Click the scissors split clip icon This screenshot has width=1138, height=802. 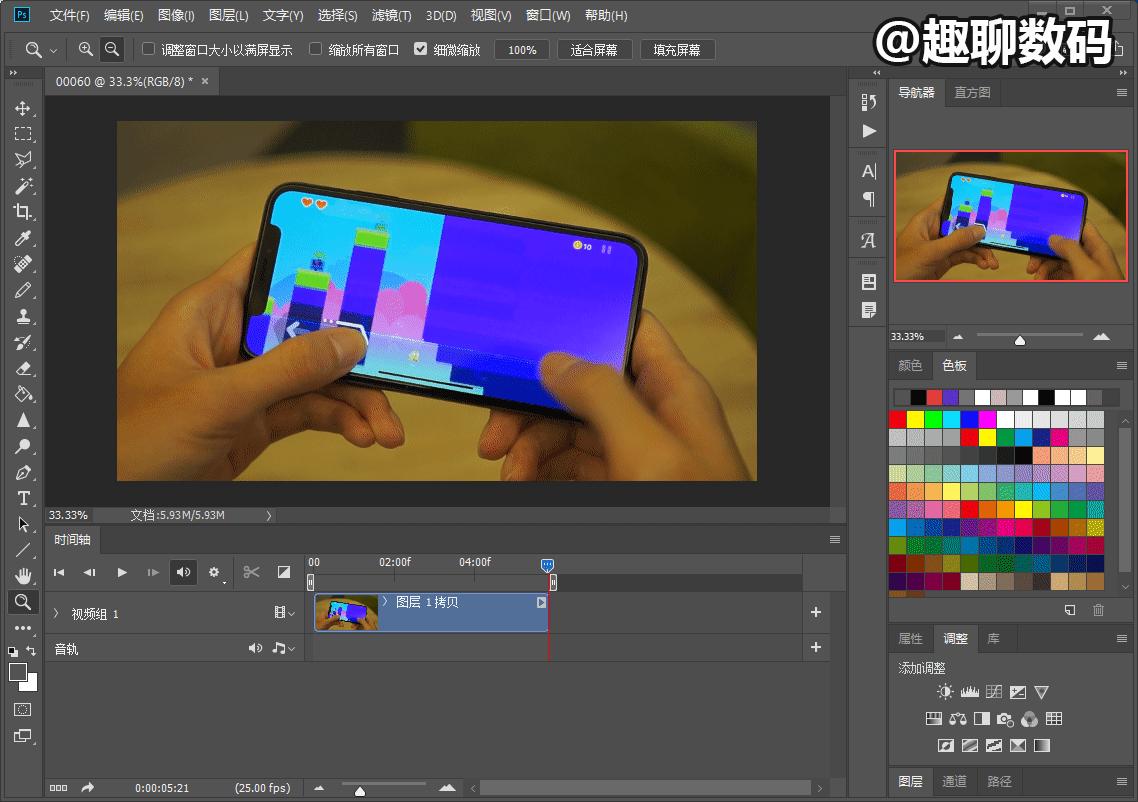pyautogui.click(x=251, y=572)
